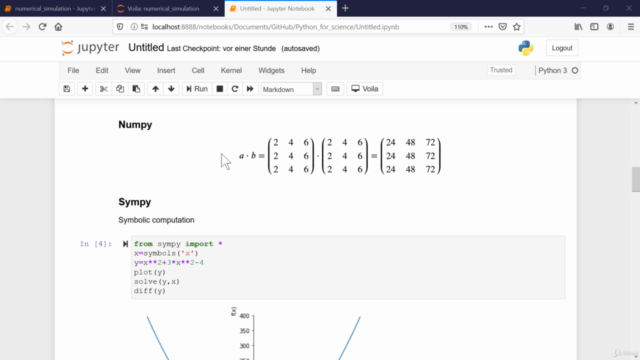
Task: Click the notebook vertical scrollbar thumb
Action: pos(636,179)
